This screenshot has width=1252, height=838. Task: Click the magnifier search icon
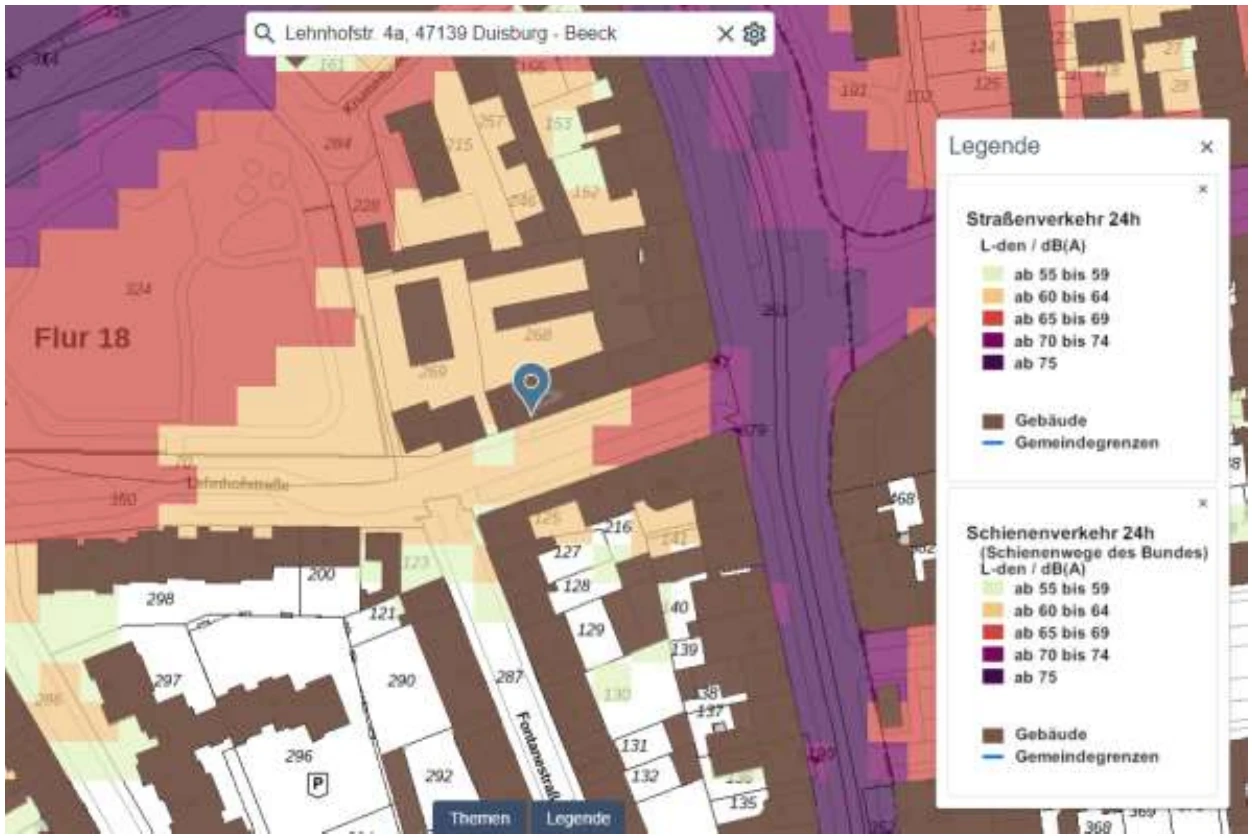[264, 33]
